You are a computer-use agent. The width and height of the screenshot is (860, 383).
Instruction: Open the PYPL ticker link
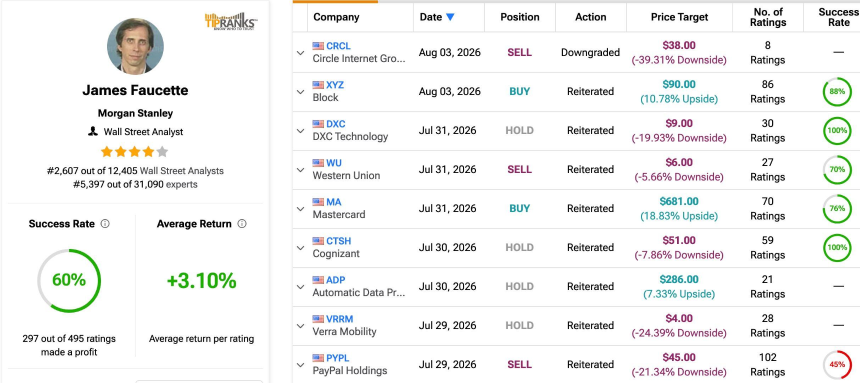(x=337, y=358)
